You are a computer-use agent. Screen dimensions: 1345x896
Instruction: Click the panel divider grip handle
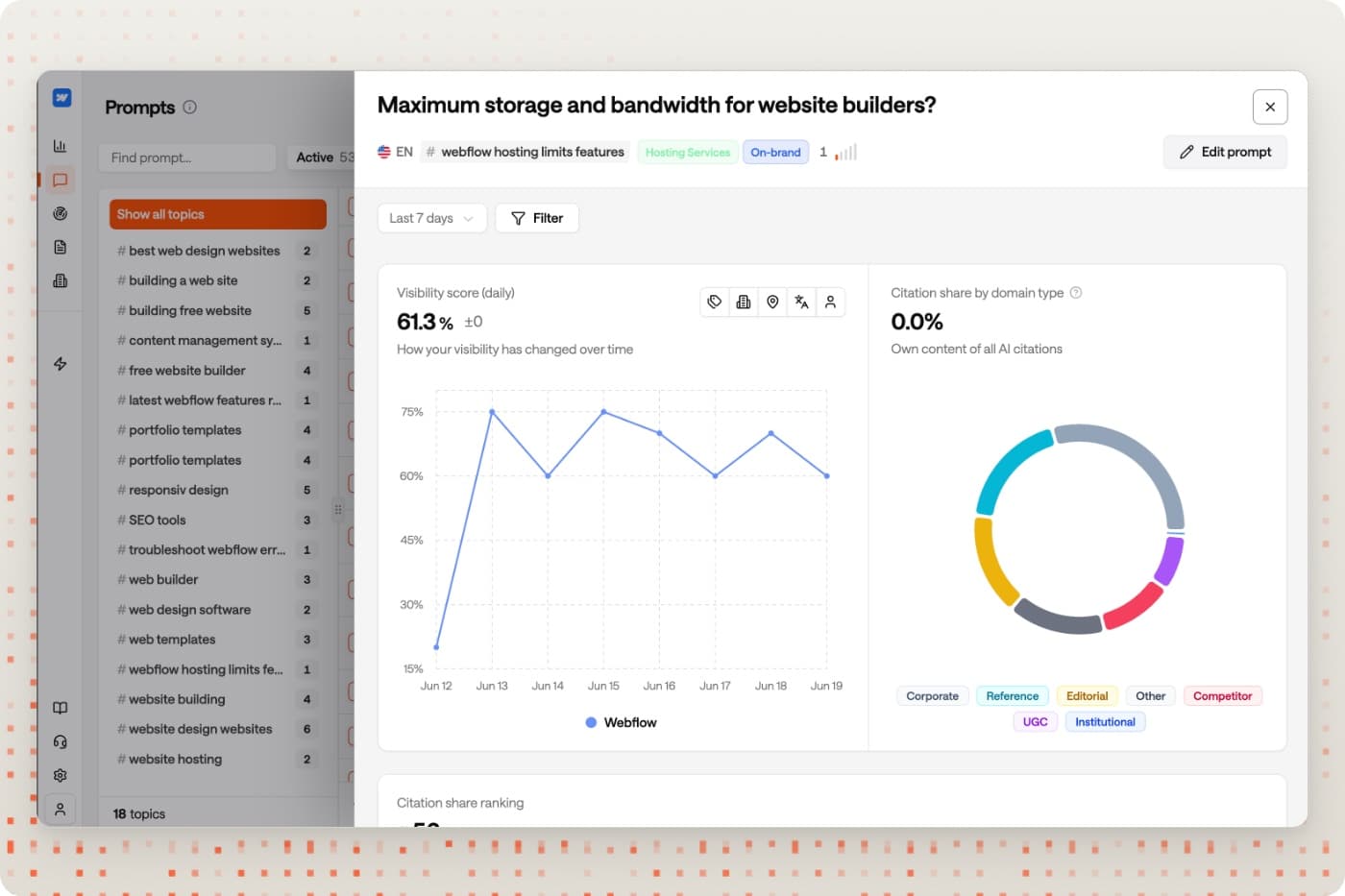[x=338, y=510]
